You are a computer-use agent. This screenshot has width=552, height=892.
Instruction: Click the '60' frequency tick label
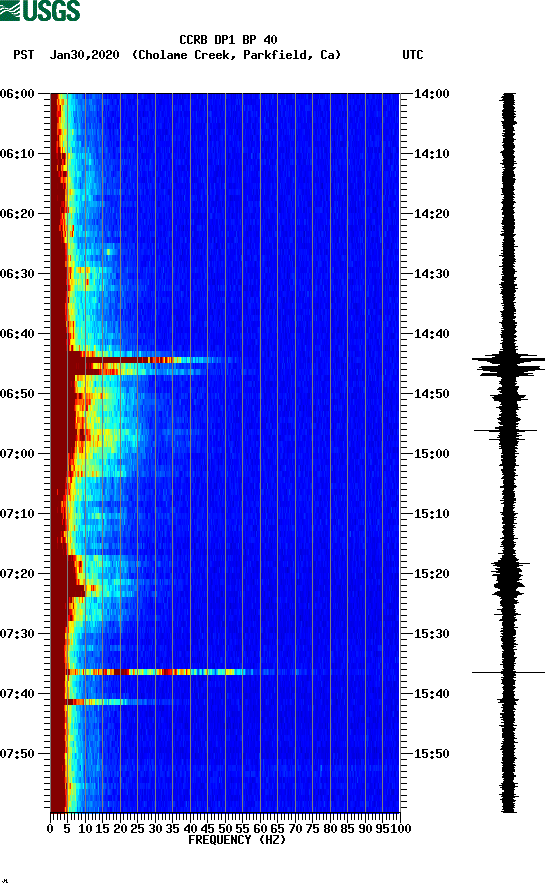[x=260, y=829]
